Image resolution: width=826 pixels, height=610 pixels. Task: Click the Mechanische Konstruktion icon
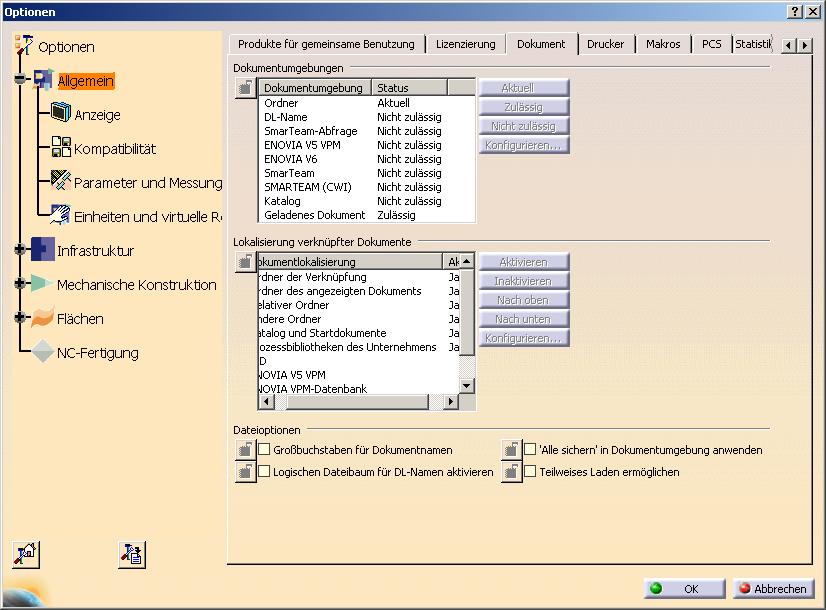tap(42, 283)
